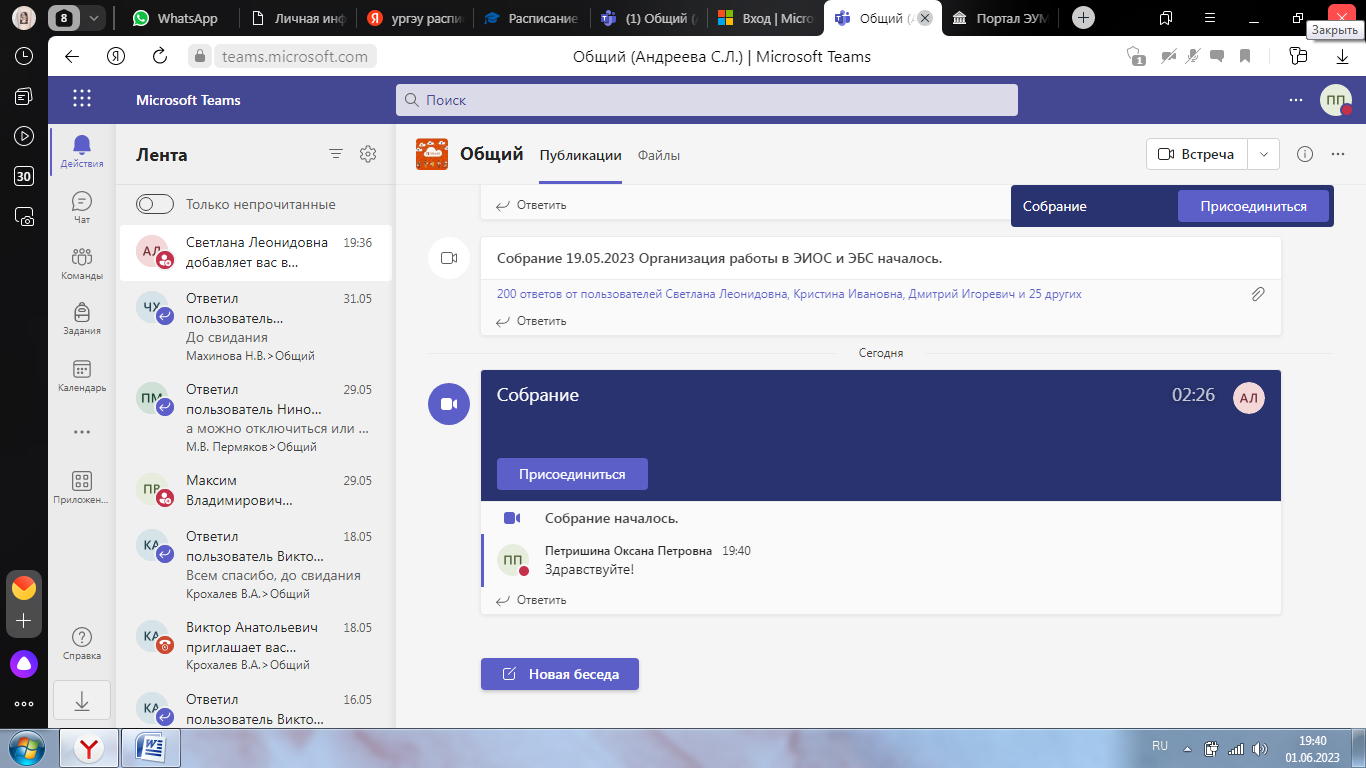Click the bookmark icon in address bar
The width and height of the screenshot is (1366, 768).
tap(1245, 56)
